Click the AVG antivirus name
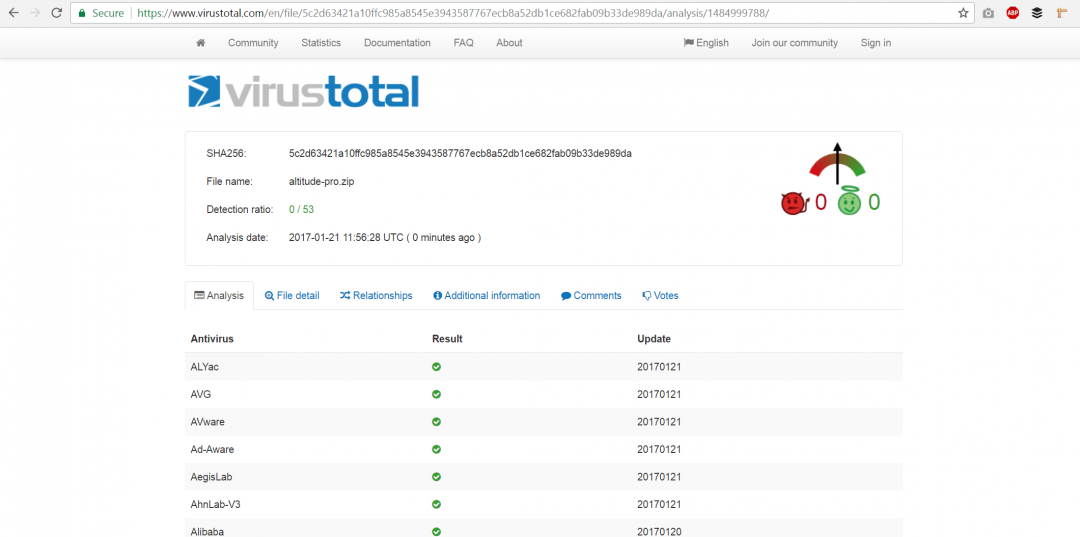Screen dimensions: 1080x537 click(x=200, y=394)
